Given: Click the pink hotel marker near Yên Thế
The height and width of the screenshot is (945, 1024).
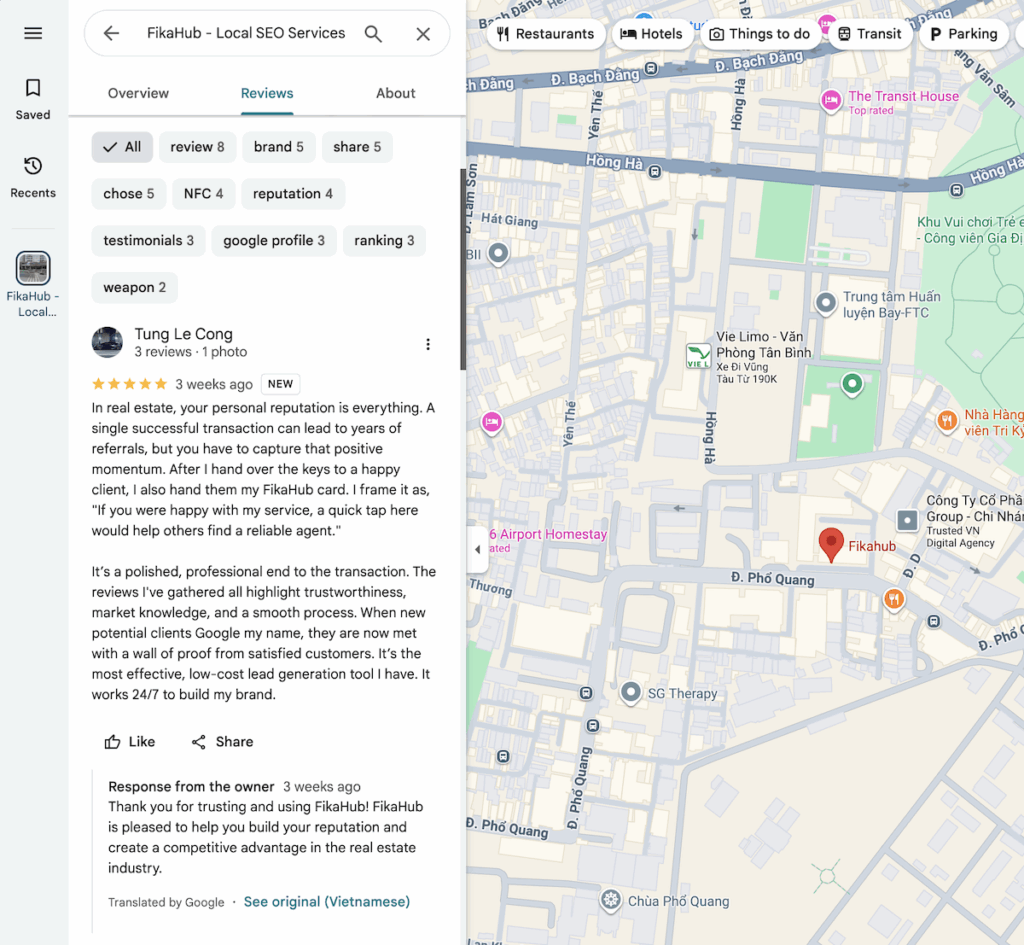Looking at the screenshot, I should [x=492, y=422].
